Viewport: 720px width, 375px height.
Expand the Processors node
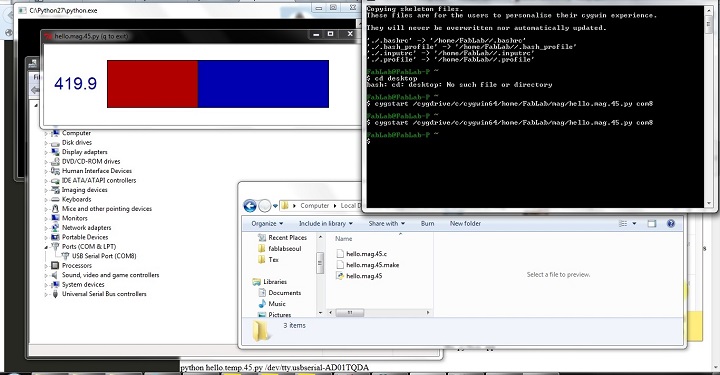tap(46, 266)
